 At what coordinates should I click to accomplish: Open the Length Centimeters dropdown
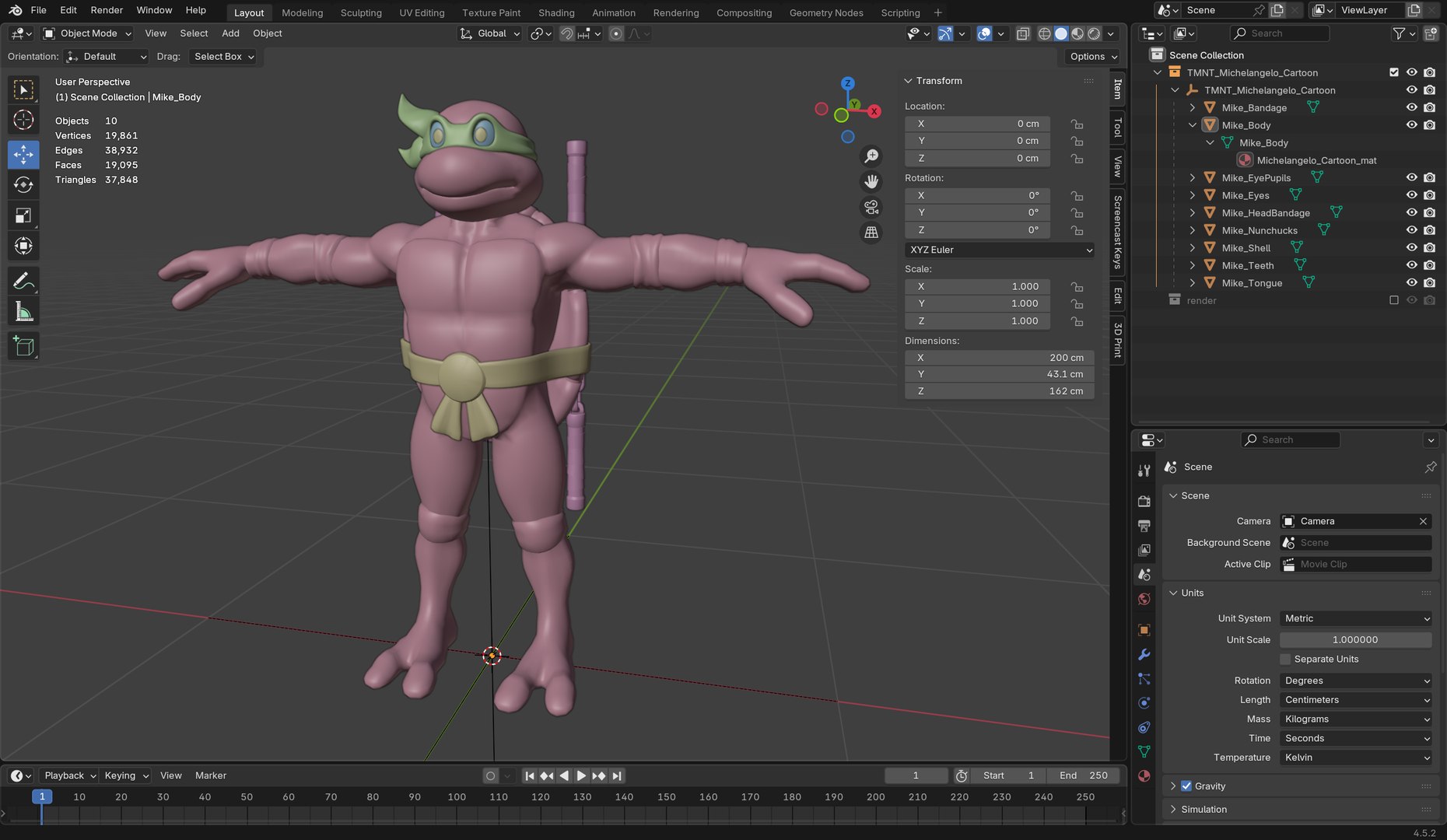click(1355, 700)
